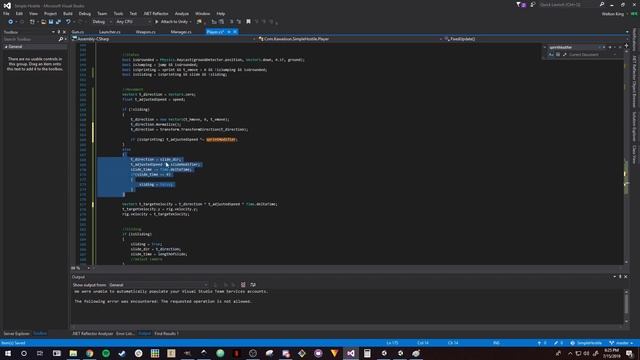Open the Build menu

68,13
